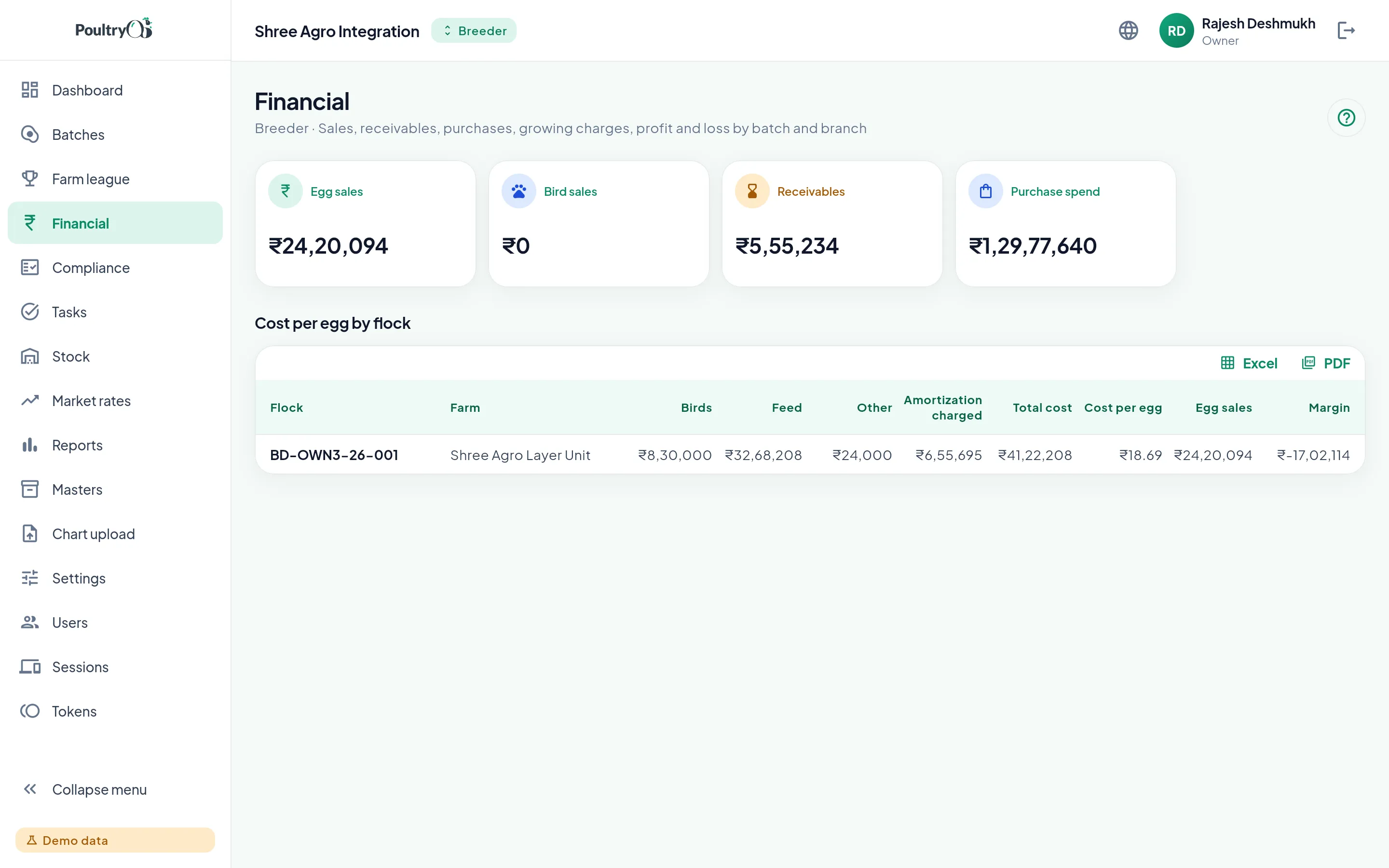Export table to PDF

[x=1326, y=363]
